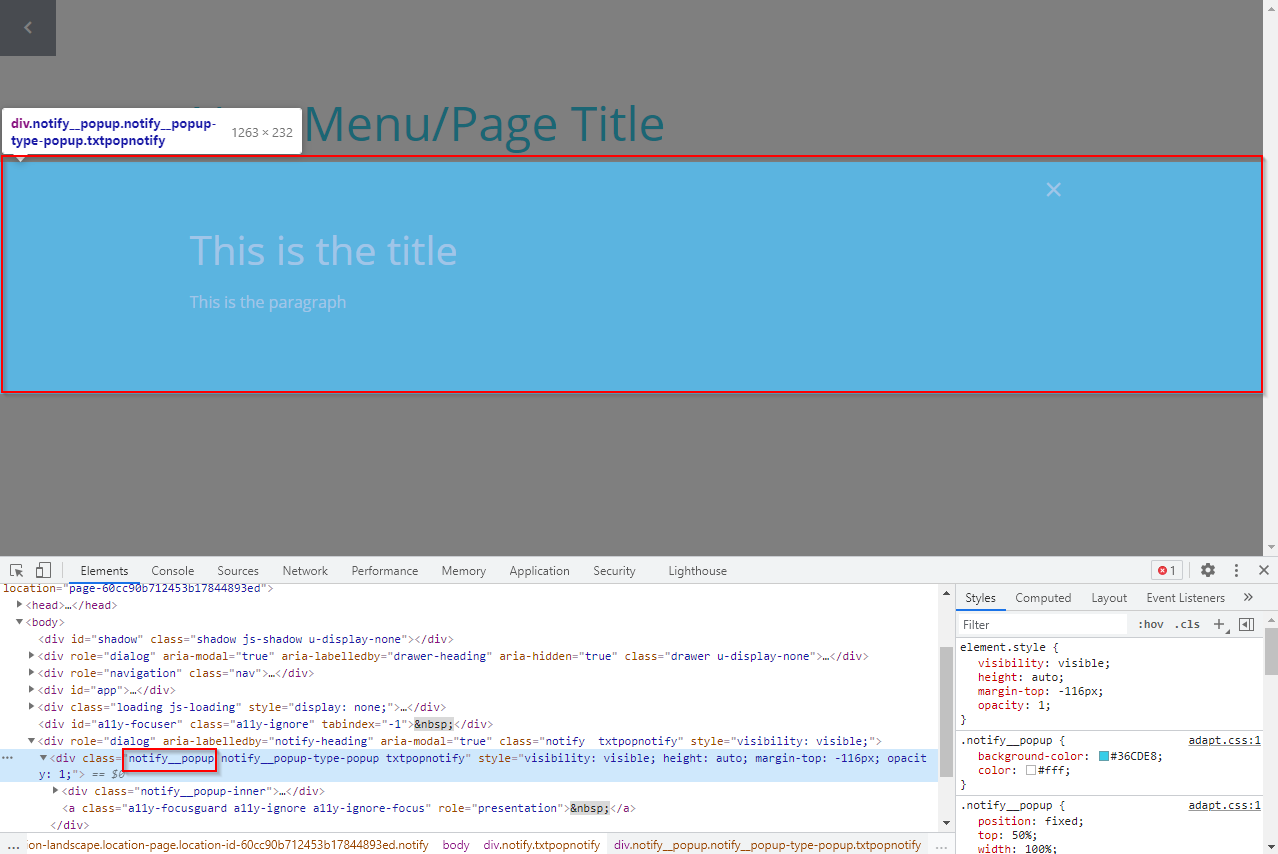The height and width of the screenshot is (854, 1278).
Task: Open the Application tab
Action: pyautogui.click(x=539, y=571)
